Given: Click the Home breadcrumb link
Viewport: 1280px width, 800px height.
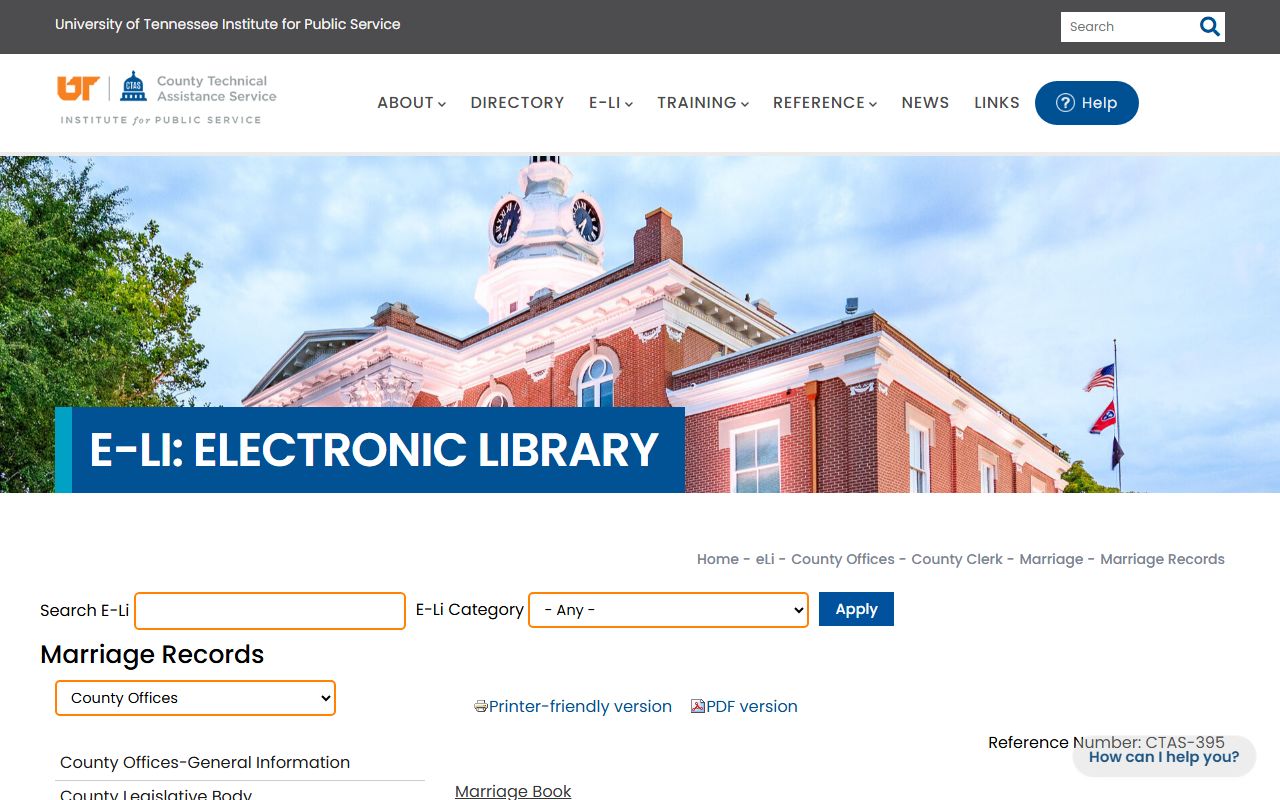Looking at the screenshot, I should click(x=718, y=559).
